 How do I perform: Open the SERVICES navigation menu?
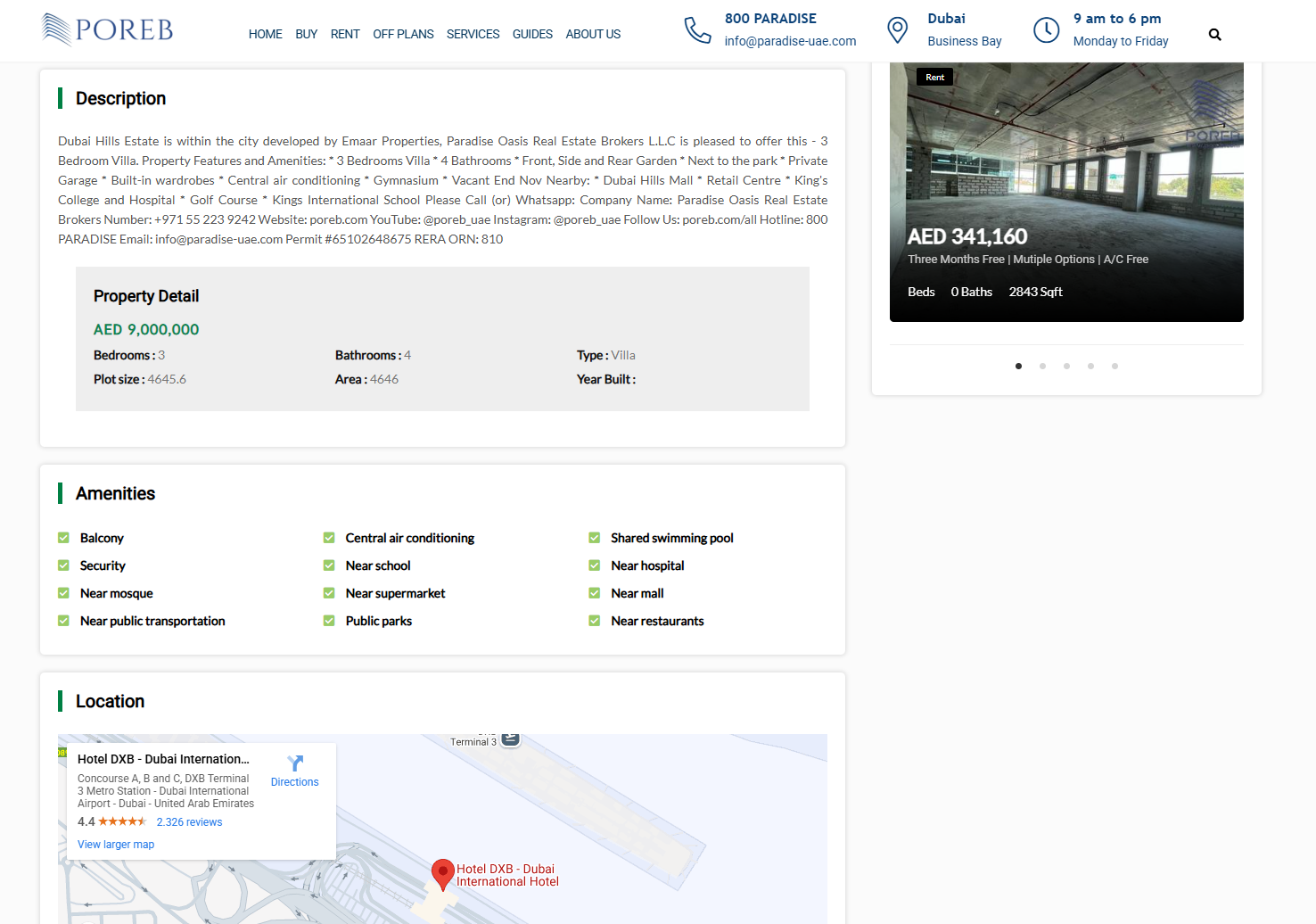(473, 34)
